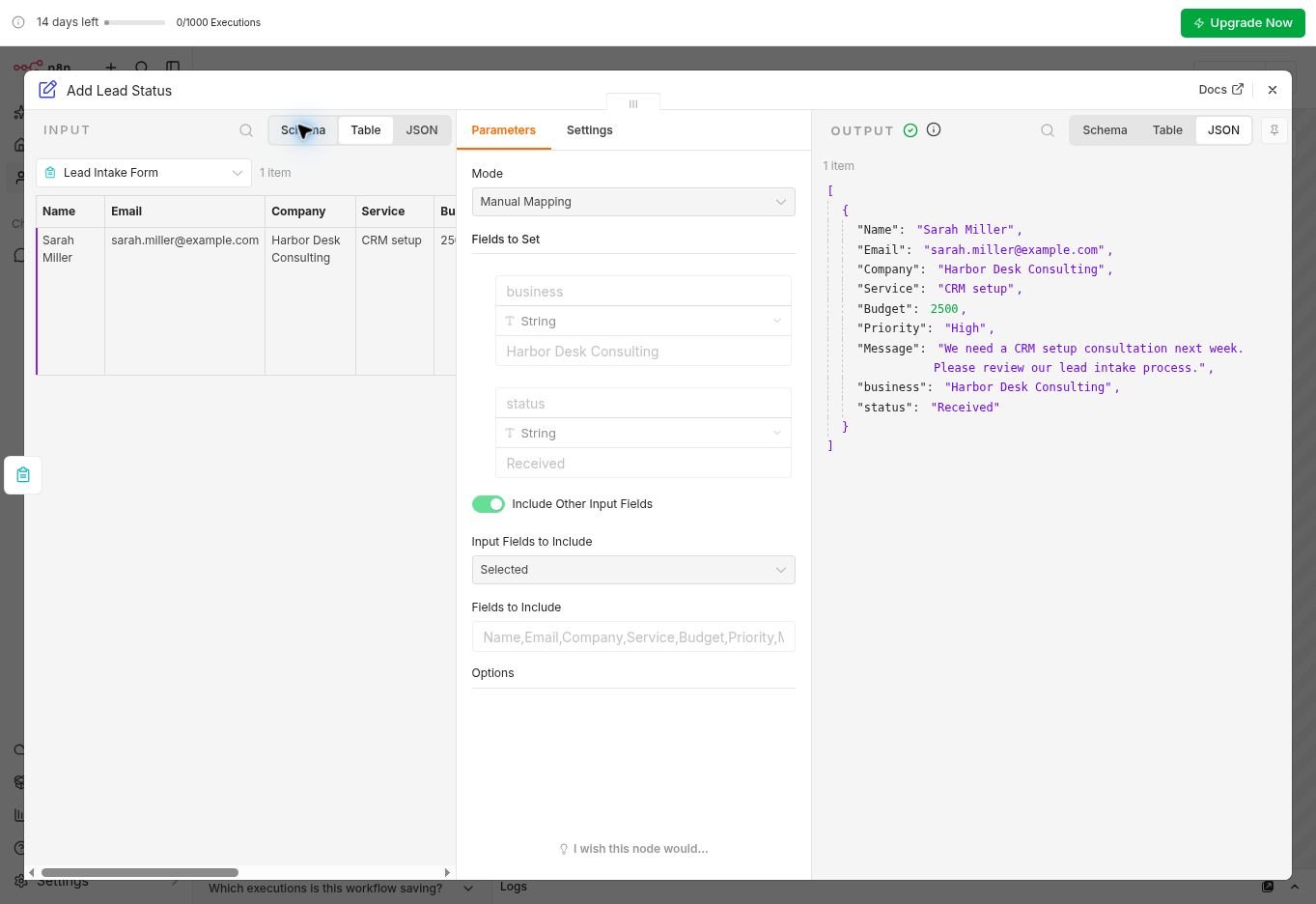This screenshot has width=1316, height=904.
Task: Click the Harbor Desk Consulting value input
Action: tap(643, 352)
